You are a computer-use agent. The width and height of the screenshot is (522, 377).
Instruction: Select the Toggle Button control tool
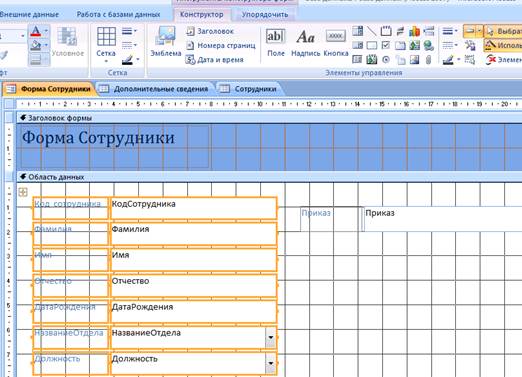coord(400,31)
